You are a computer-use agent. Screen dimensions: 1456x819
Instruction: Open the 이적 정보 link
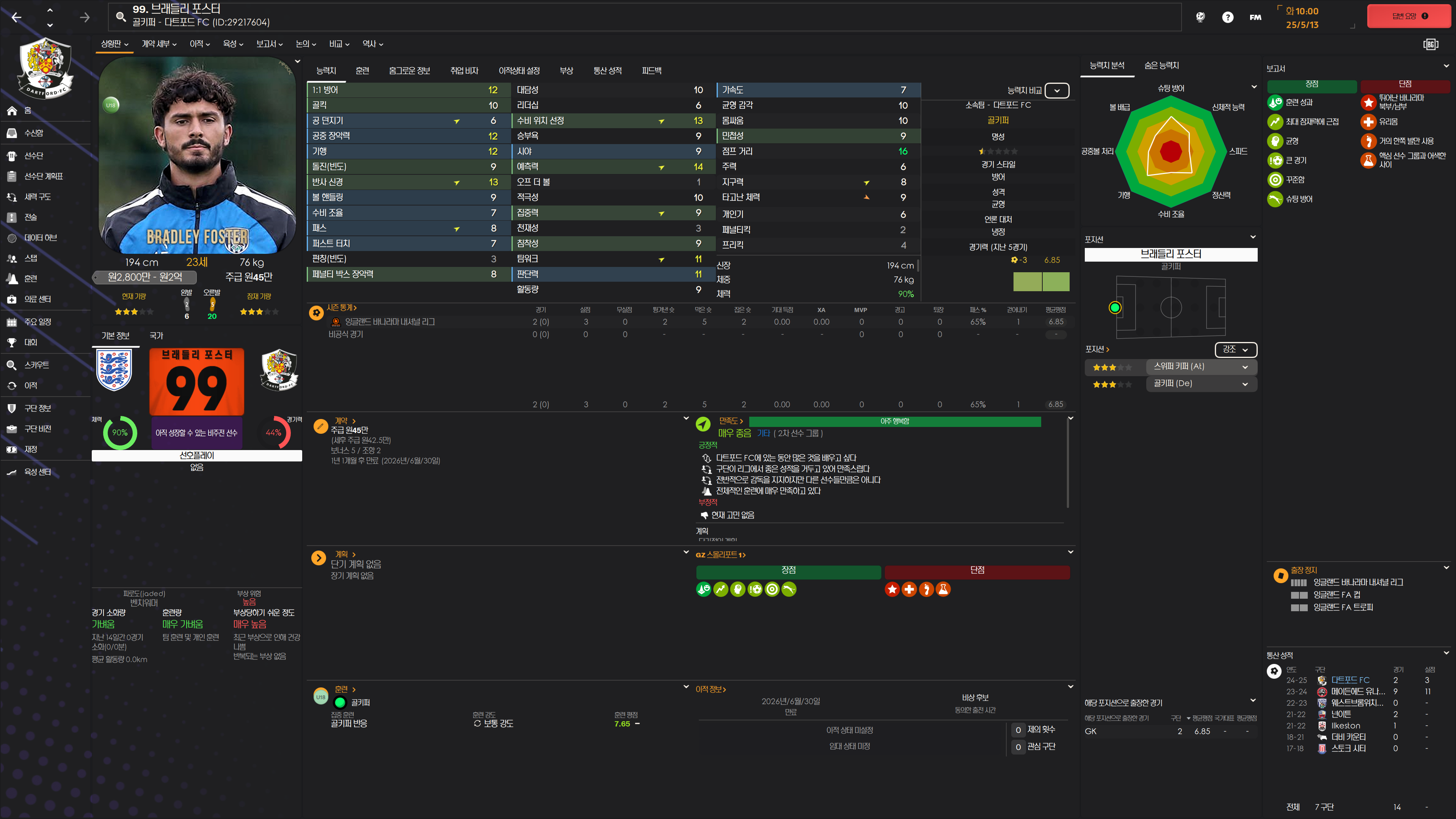(711, 690)
